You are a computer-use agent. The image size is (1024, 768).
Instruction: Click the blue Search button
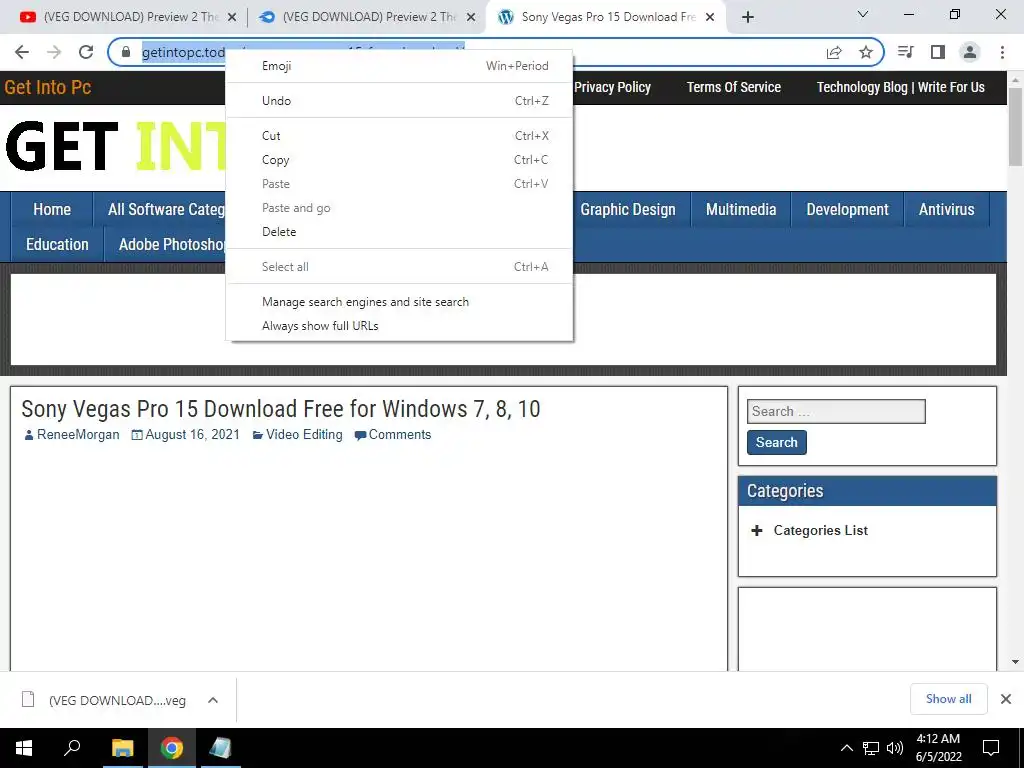click(x=776, y=442)
